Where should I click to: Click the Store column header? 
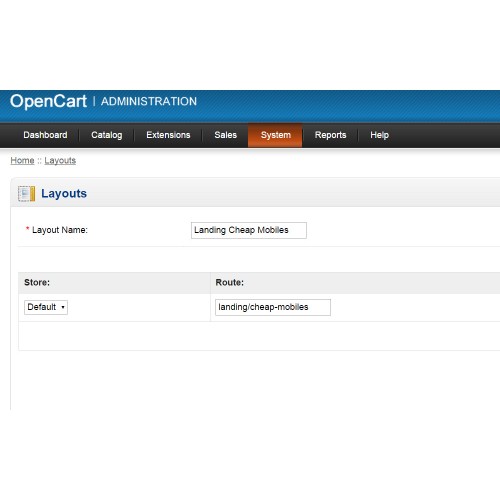click(x=37, y=283)
